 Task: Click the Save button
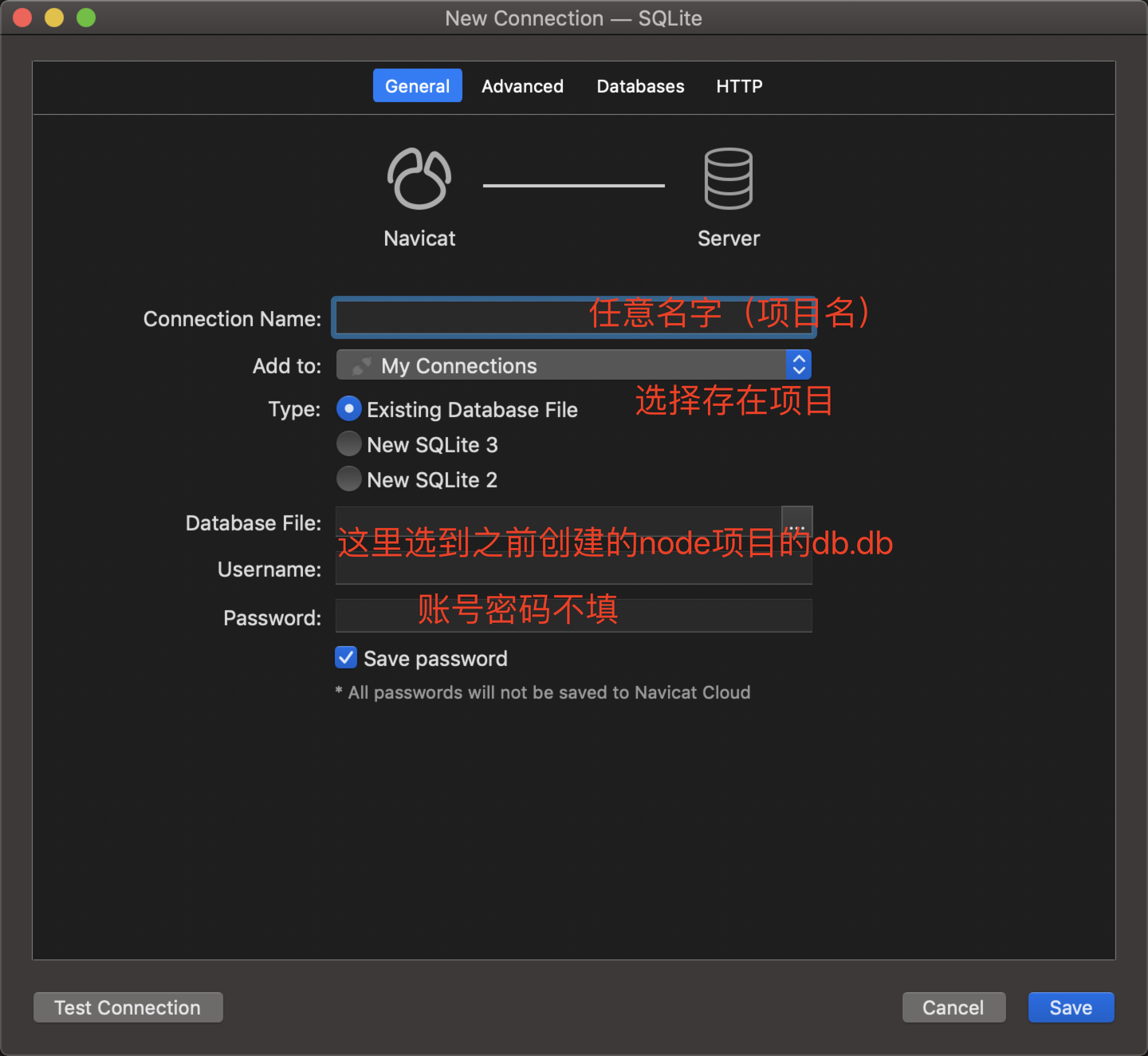pyautogui.click(x=1071, y=1007)
